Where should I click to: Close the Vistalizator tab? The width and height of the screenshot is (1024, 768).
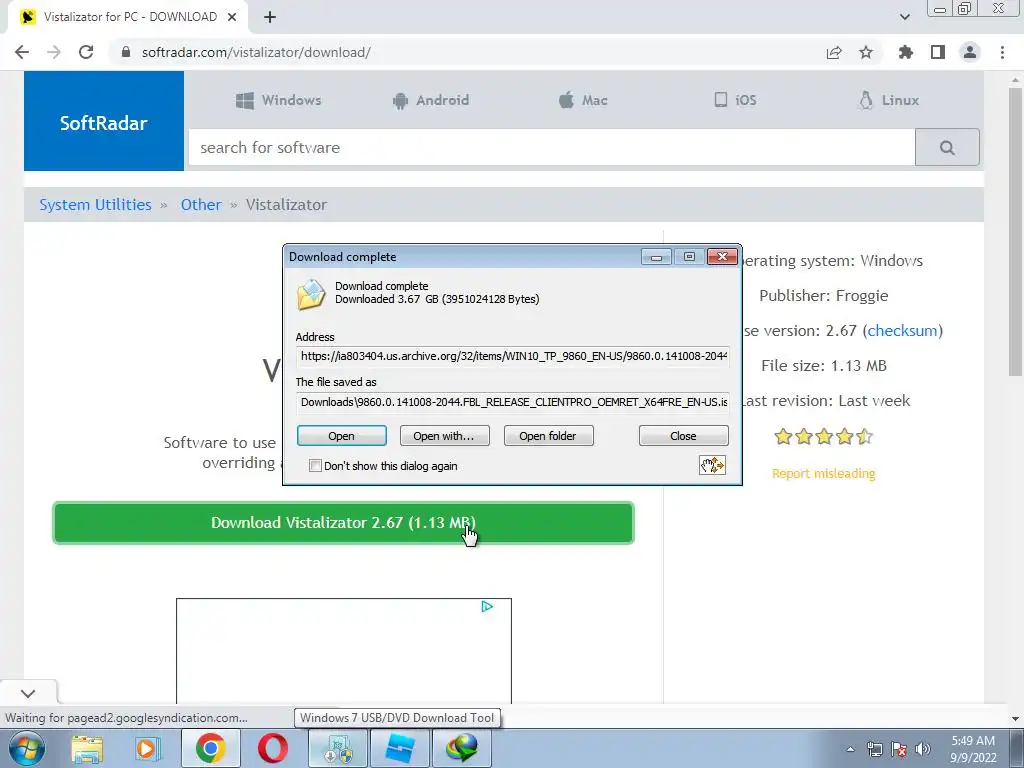(x=232, y=17)
